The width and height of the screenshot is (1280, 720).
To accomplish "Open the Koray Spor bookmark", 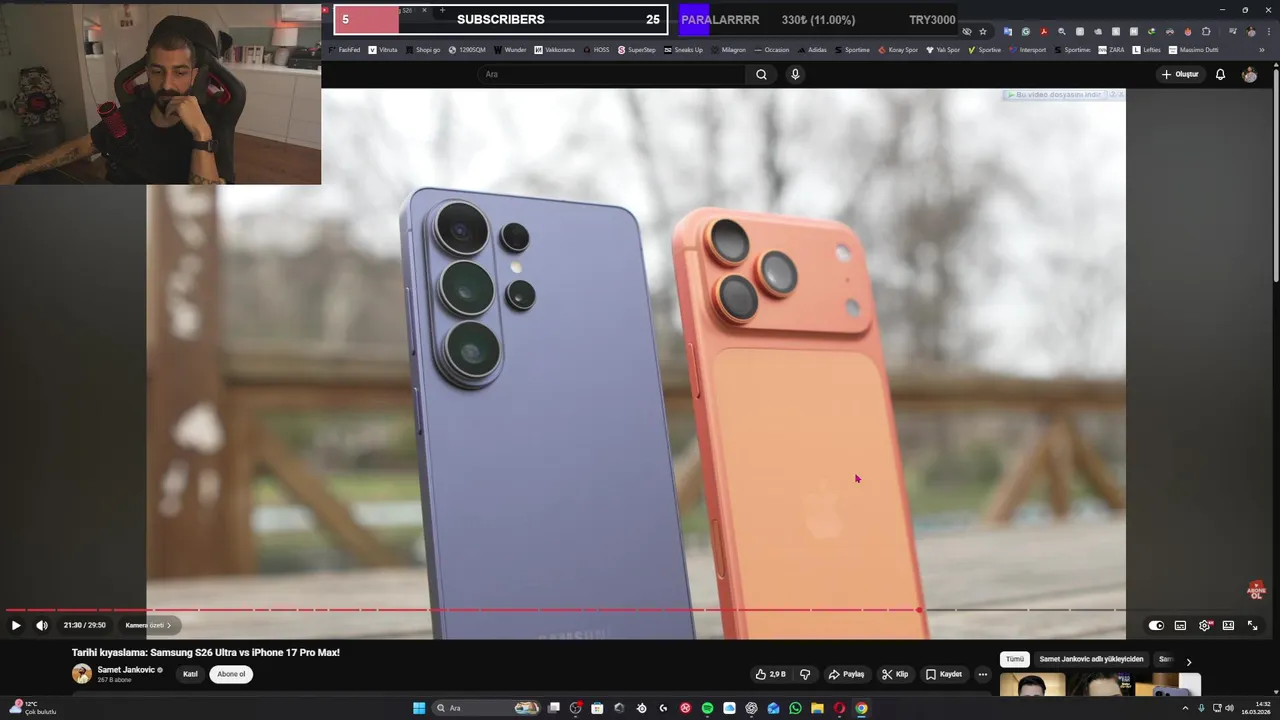I will [898, 49].
